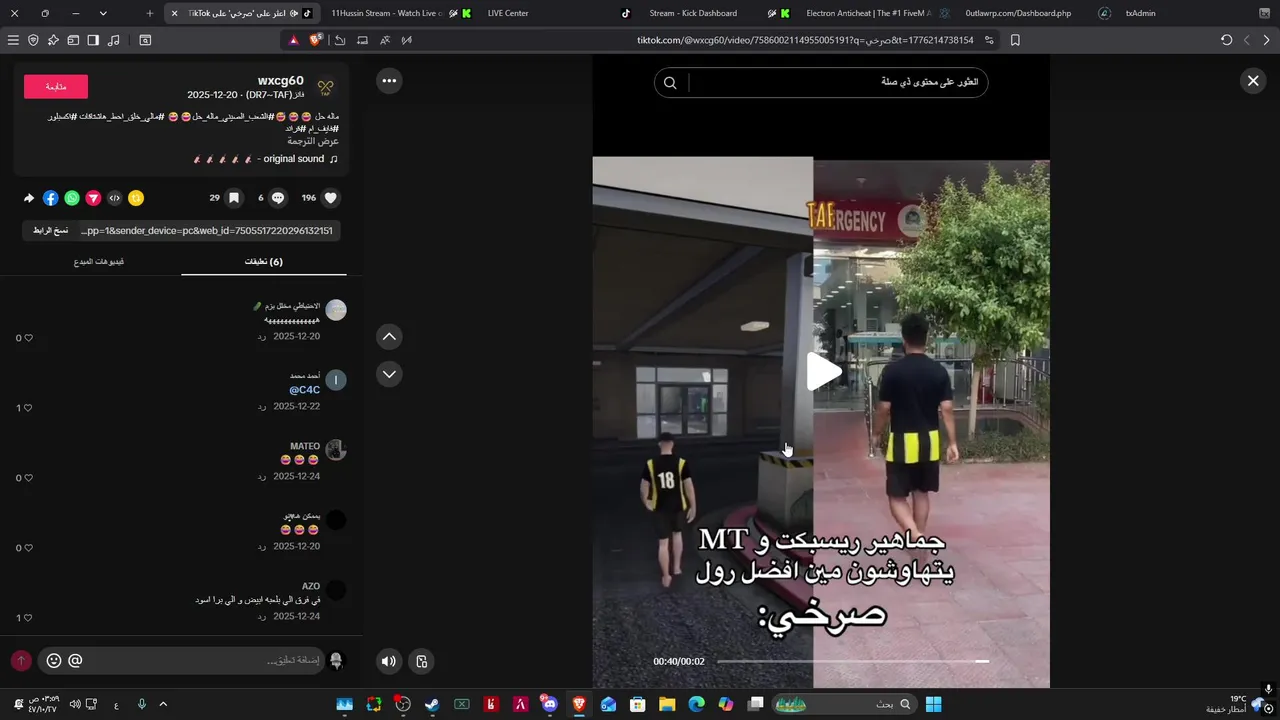Toggle the picture-in-picture mini player button
The width and height of the screenshot is (1280, 720).
(x=422, y=661)
